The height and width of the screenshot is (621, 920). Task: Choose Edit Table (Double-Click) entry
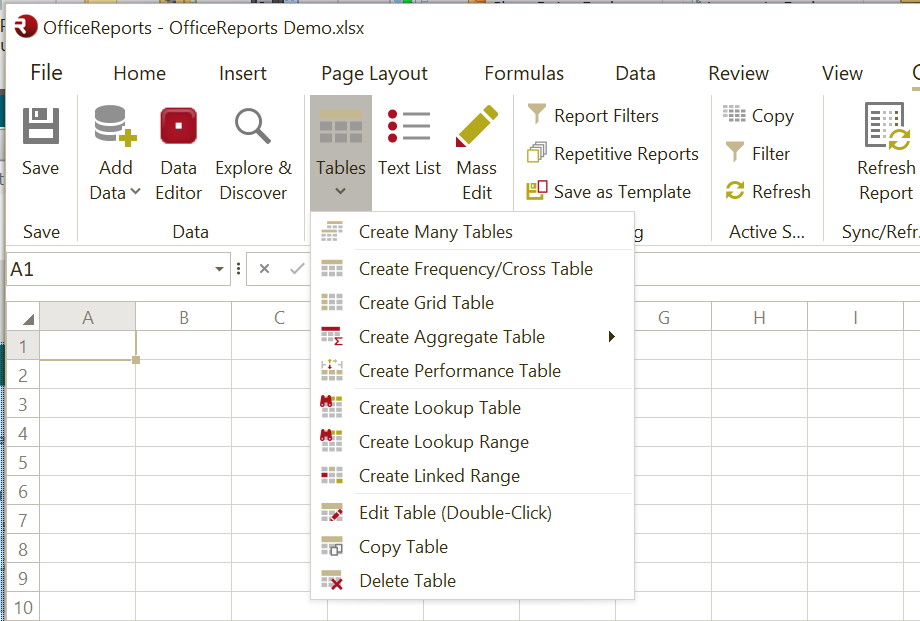(472, 513)
